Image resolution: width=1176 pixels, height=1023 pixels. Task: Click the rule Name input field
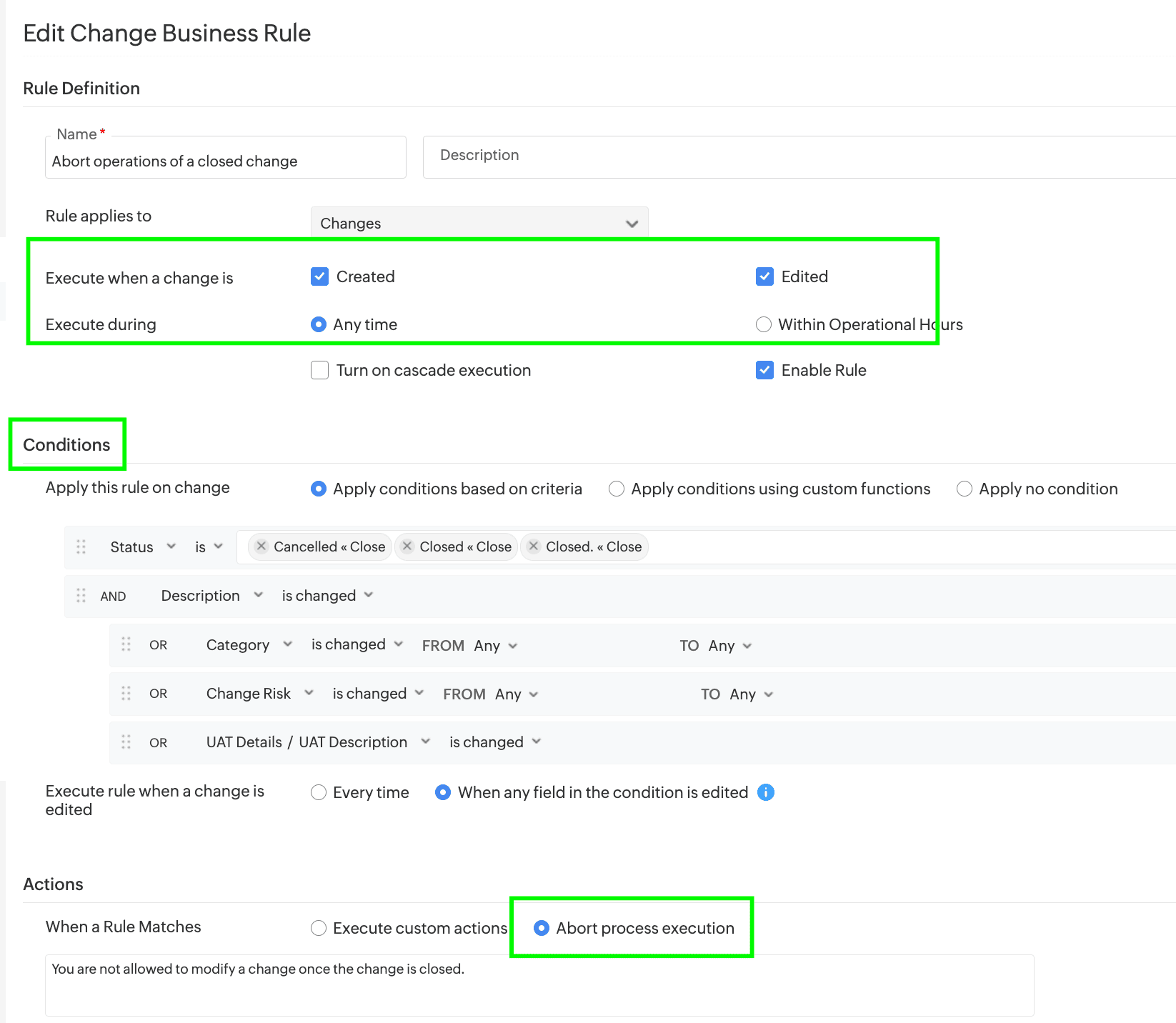(225, 161)
